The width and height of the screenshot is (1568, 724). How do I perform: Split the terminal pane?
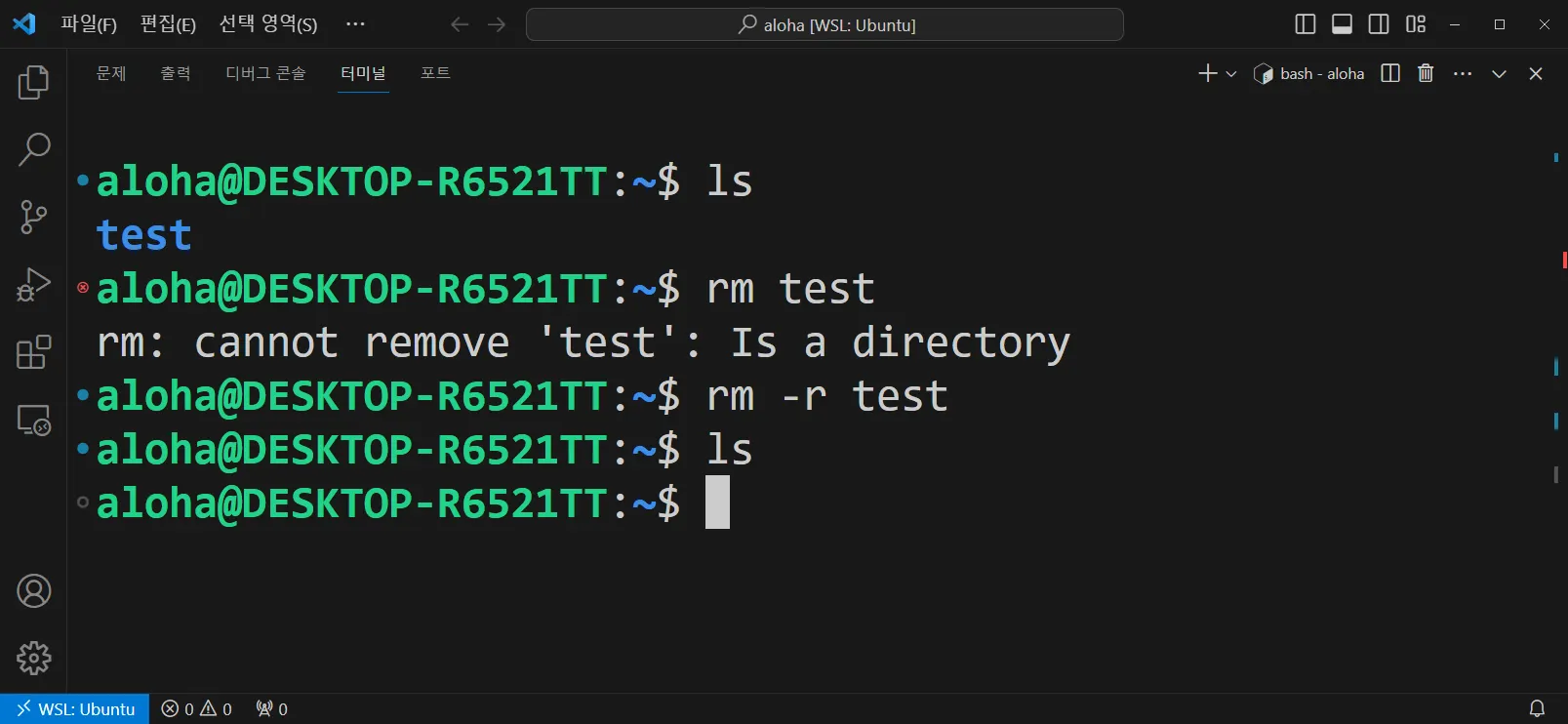[x=1390, y=74]
